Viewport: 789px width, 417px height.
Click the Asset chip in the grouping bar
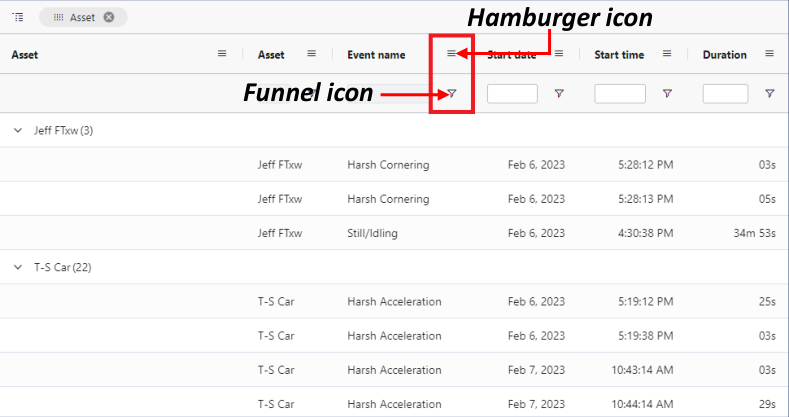(83, 17)
